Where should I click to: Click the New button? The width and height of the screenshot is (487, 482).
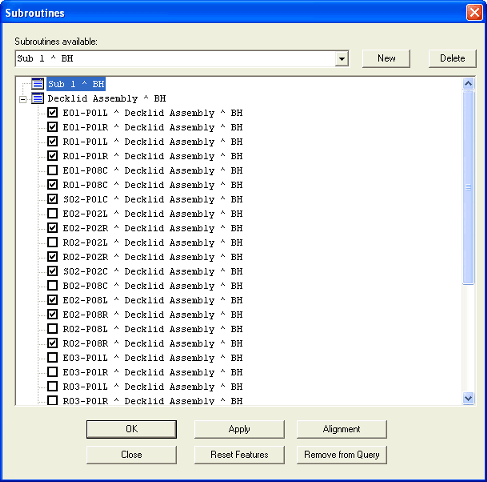coord(386,58)
